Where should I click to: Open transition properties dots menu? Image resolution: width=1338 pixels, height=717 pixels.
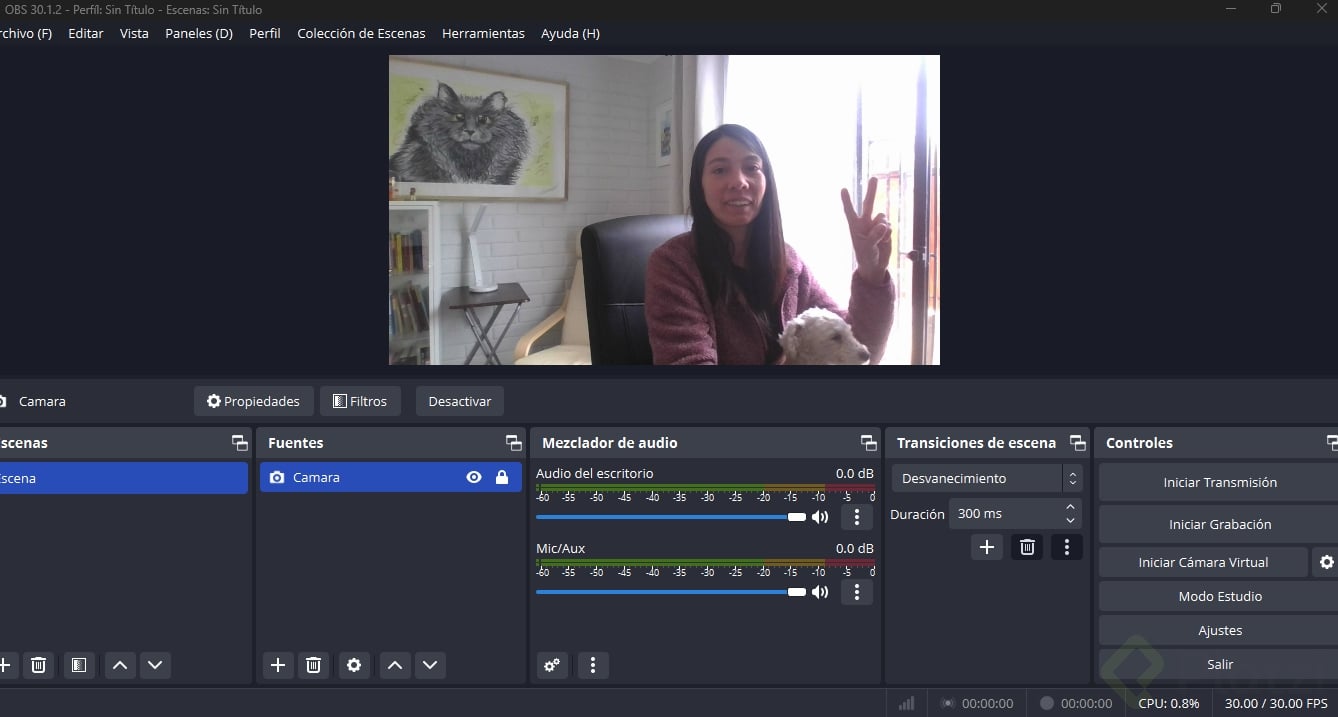1067,547
